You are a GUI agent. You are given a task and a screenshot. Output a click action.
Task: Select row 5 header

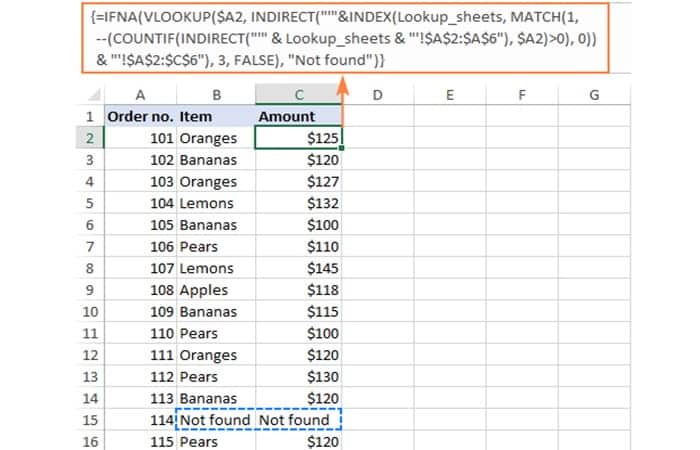(90, 203)
